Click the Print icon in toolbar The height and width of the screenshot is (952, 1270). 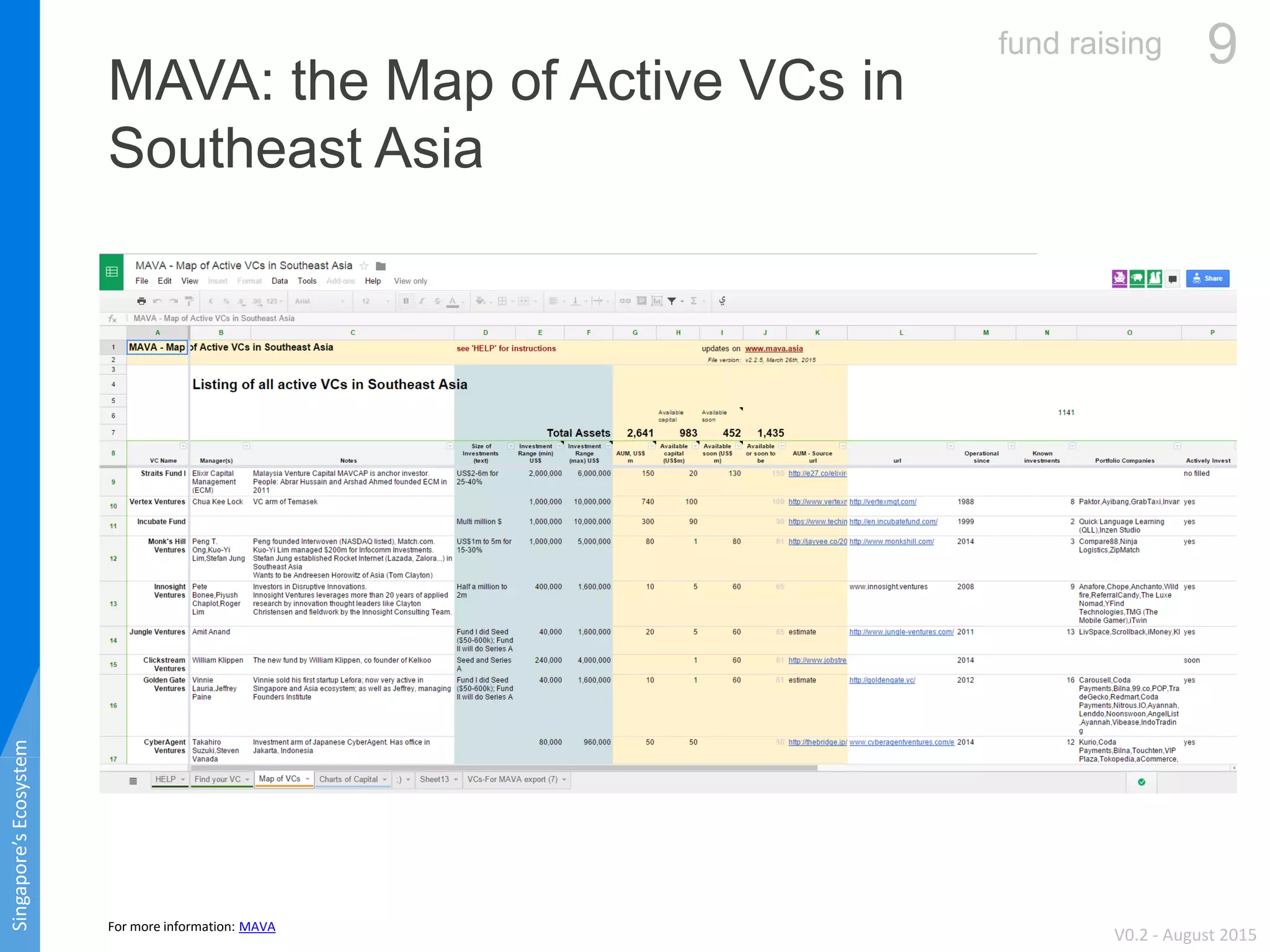pyautogui.click(x=141, y=301)
